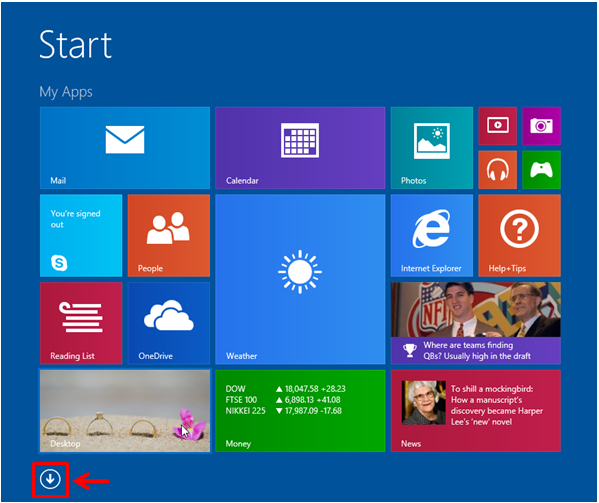Click the trophy icon on sports tile
Viewport: 599px width, 503px height.
click(x=410, y=350)
